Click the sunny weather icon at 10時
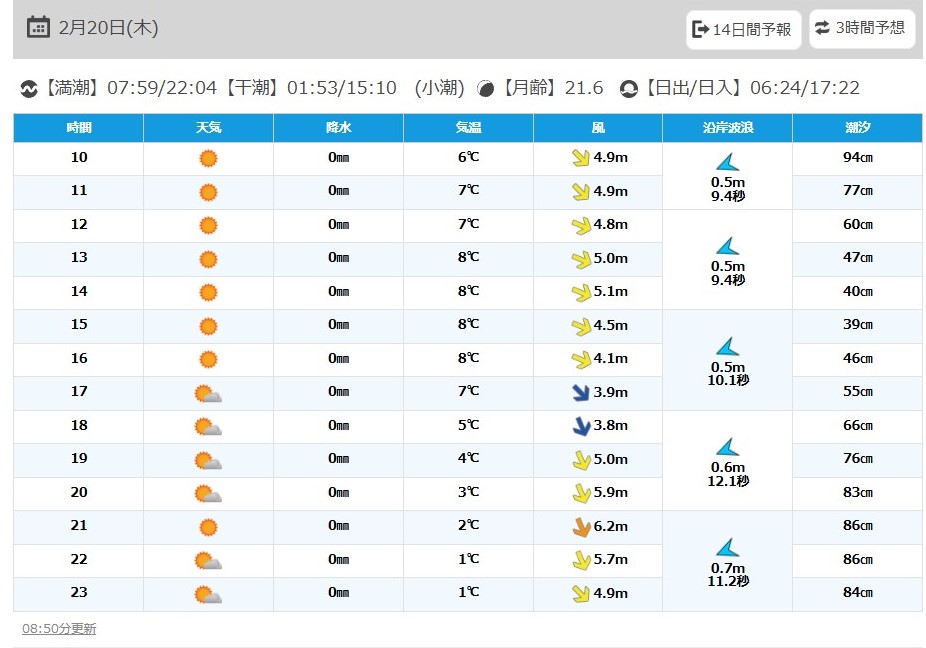Screen dimensions: 926x648 [x=208, y=158]
